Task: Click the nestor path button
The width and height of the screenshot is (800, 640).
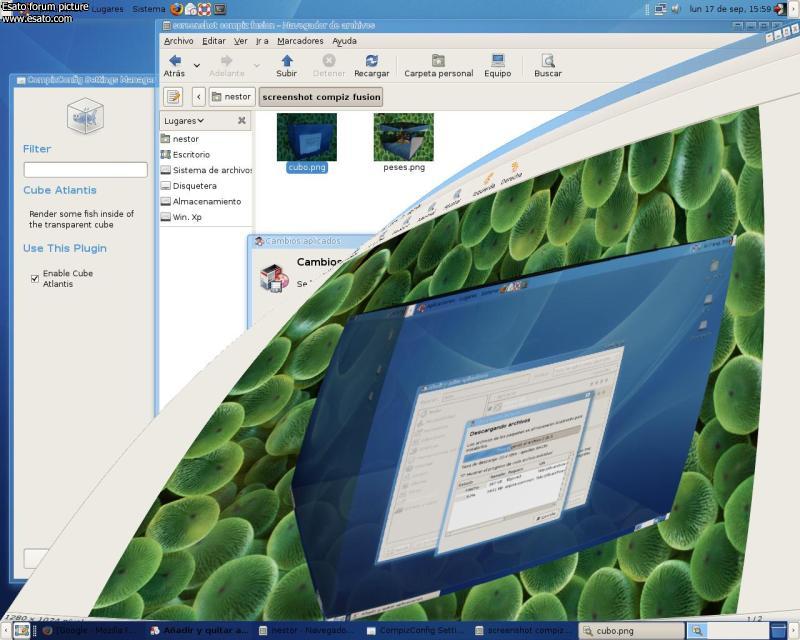Action: 231,97
